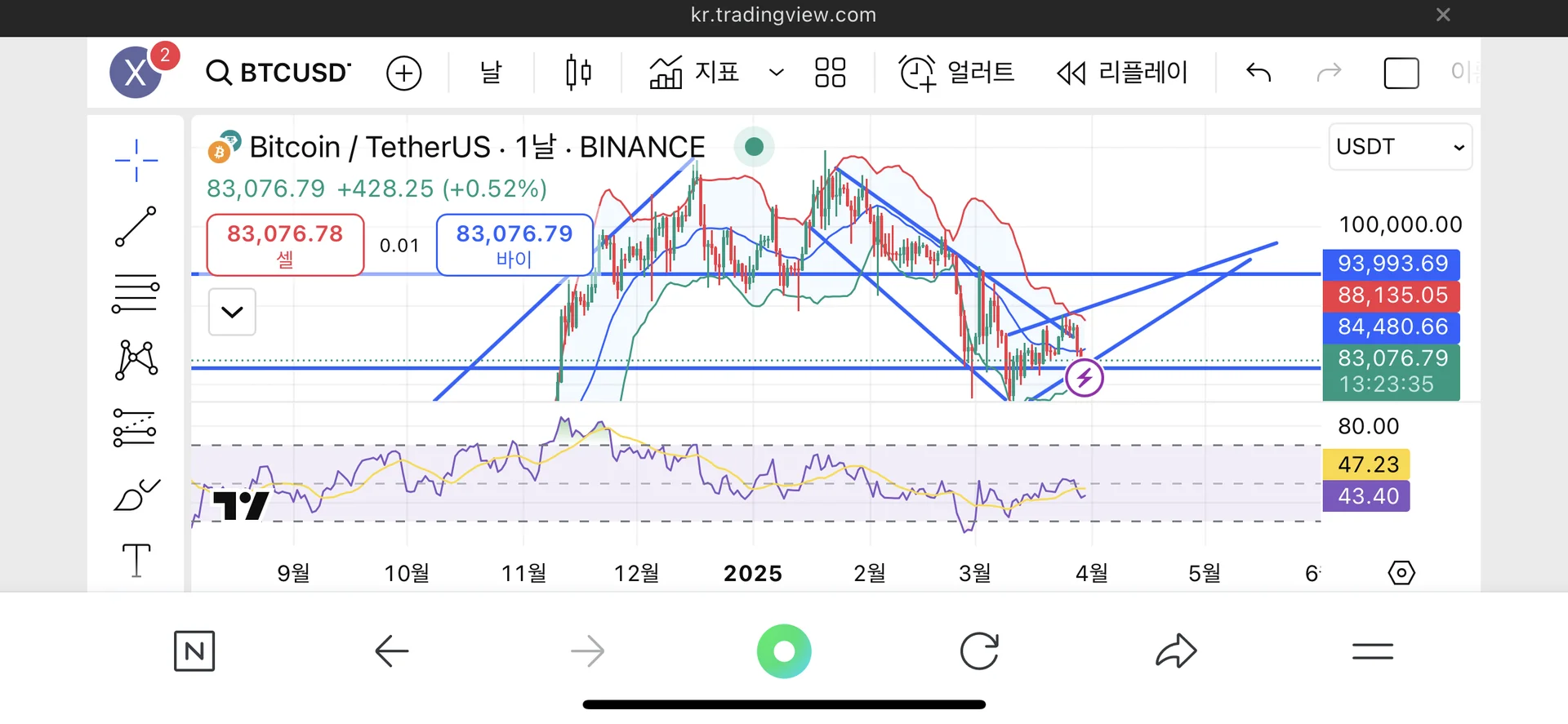The image size is (1568, 724).
Task: Click the purple lightning event marker
Action: (x=1085, y=378)
